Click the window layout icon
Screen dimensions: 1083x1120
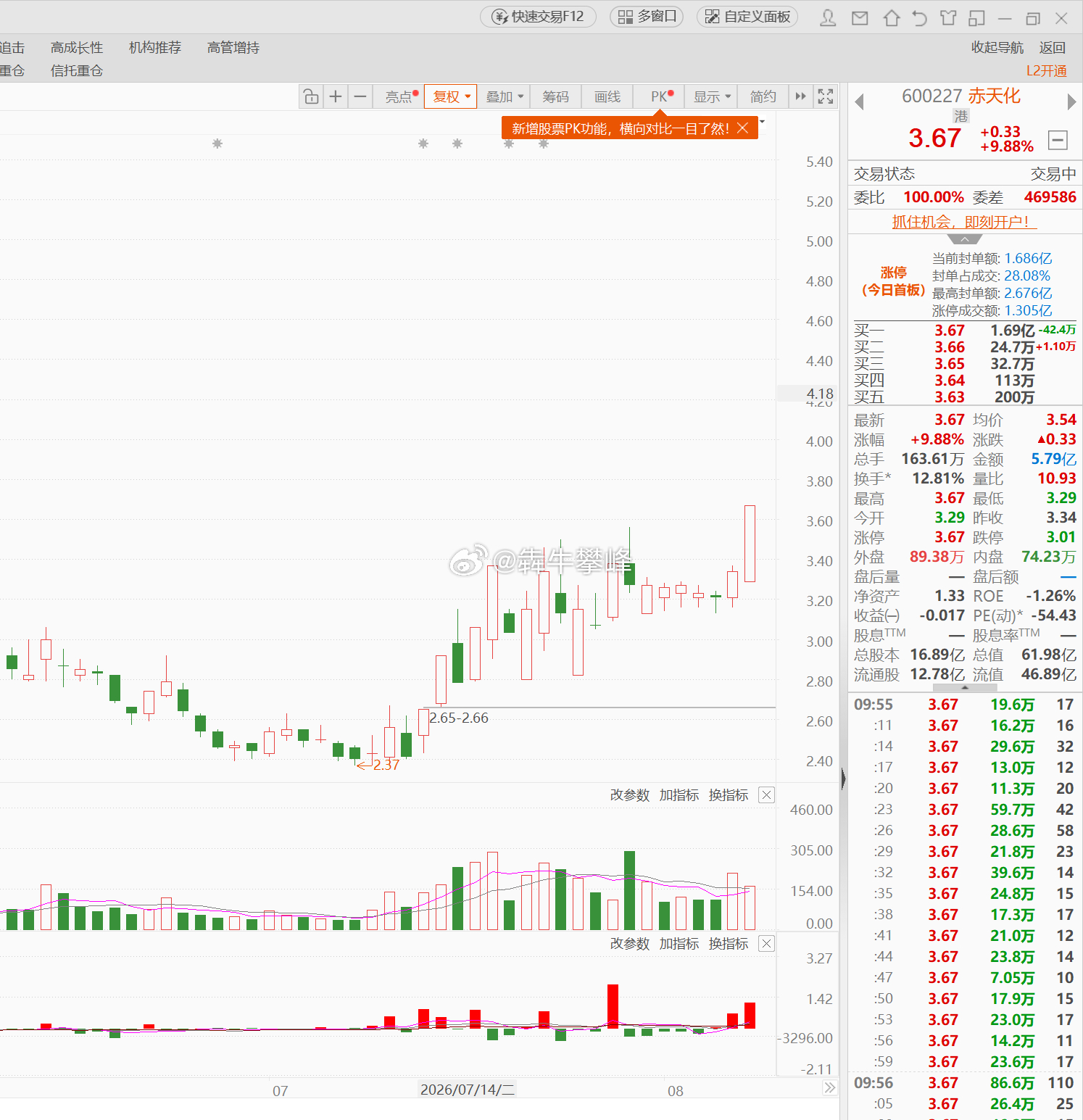976,17
